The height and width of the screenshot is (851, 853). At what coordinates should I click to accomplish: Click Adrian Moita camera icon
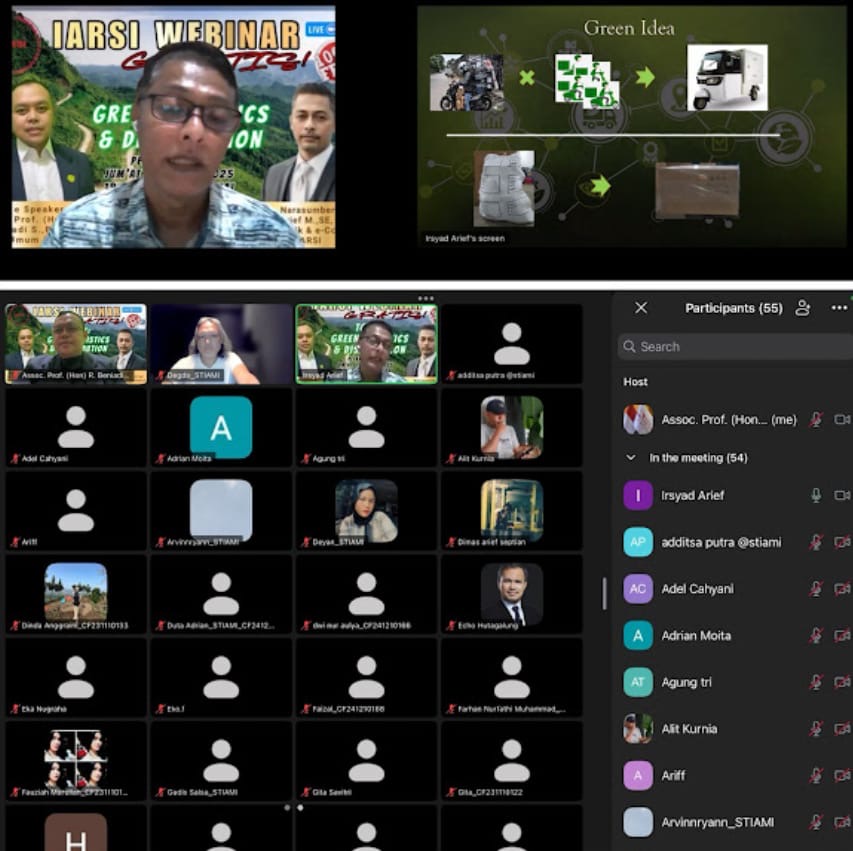[x=842, y=636]
